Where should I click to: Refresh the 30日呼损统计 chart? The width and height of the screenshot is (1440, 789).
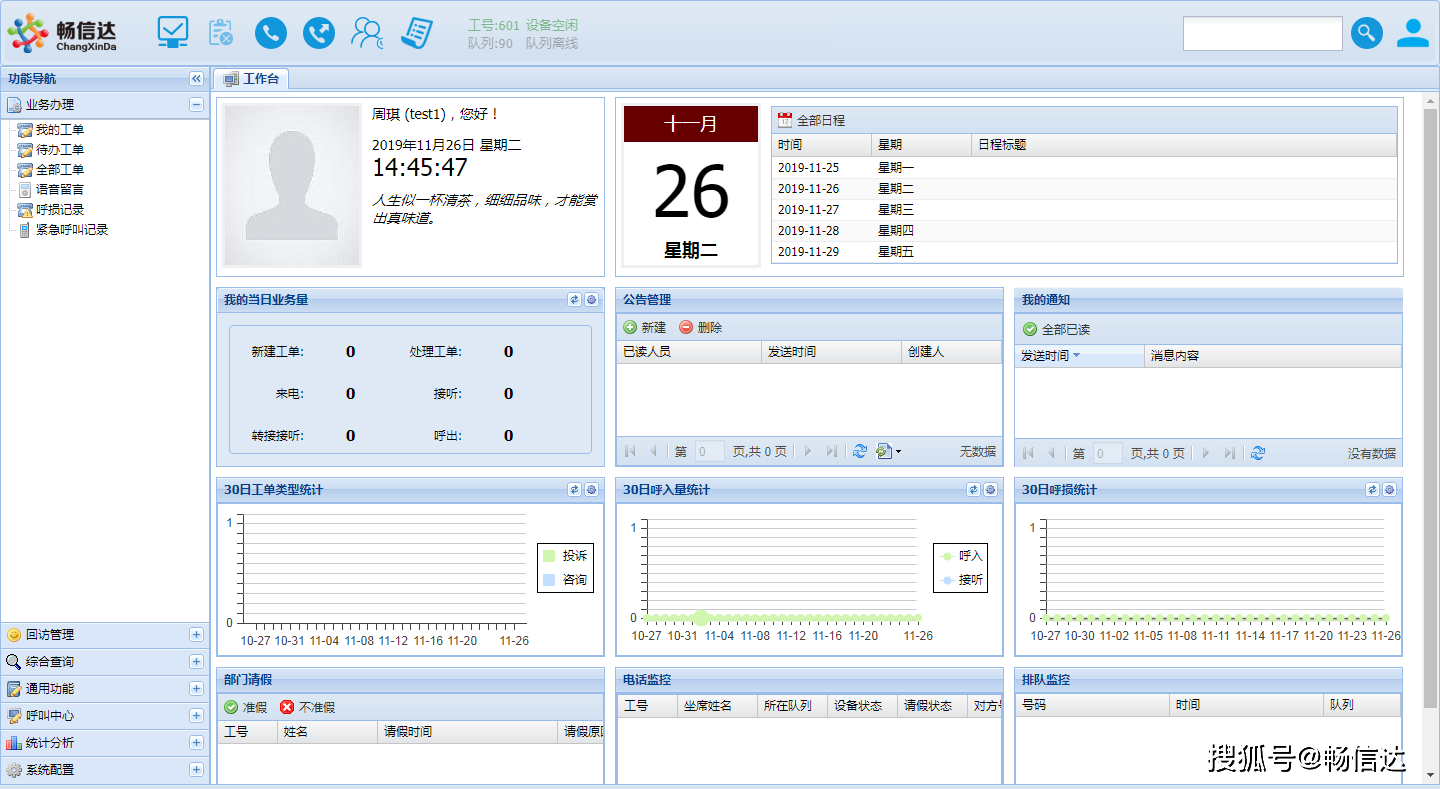coord(1372,490)
